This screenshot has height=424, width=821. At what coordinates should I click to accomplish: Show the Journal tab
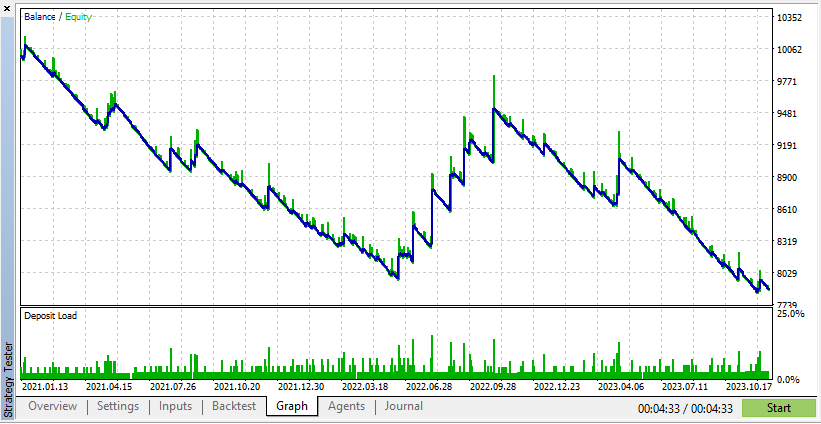click(x=404, y=406)
